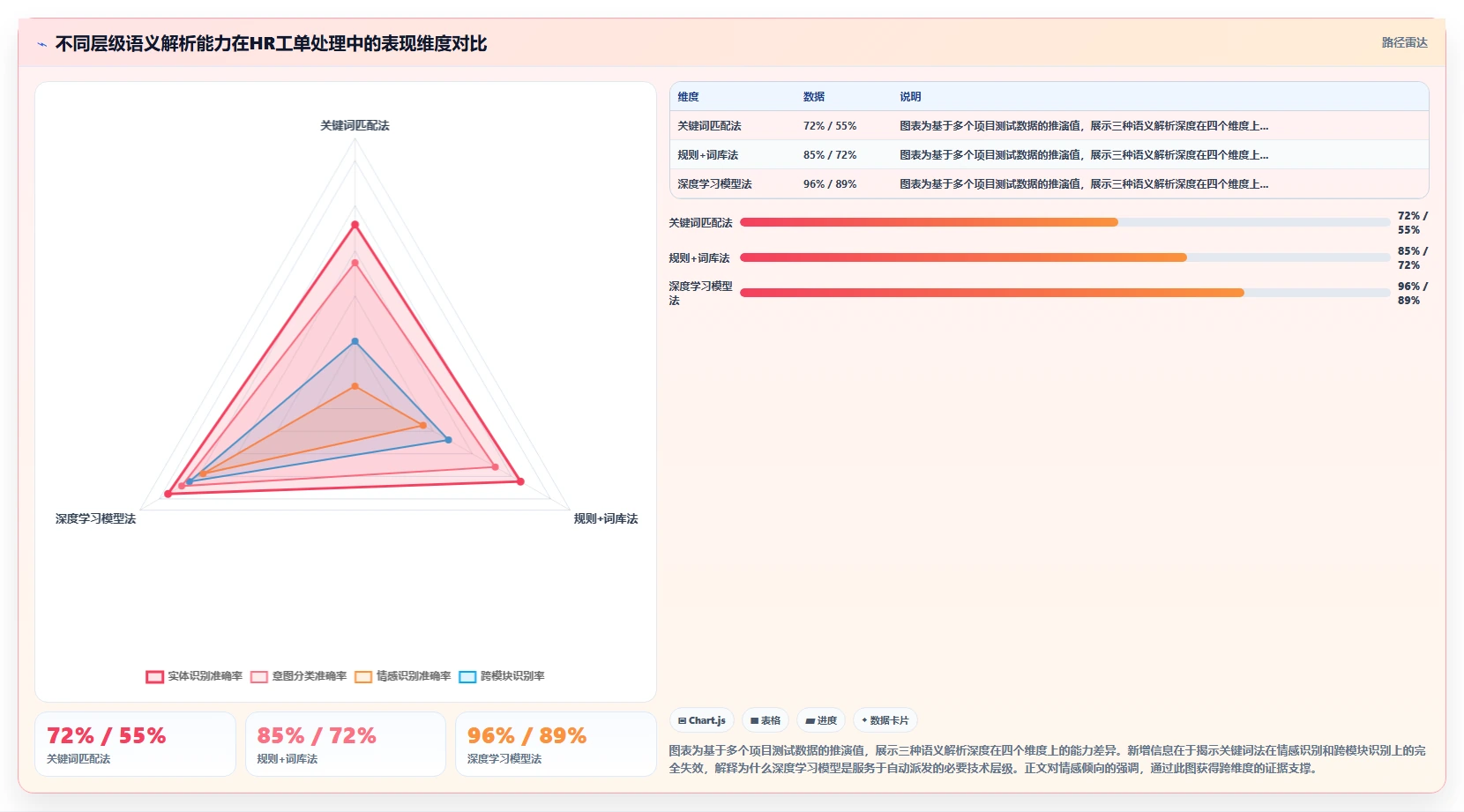
Task: Click the chart title heading text
Action: click(x=271, y=44)
